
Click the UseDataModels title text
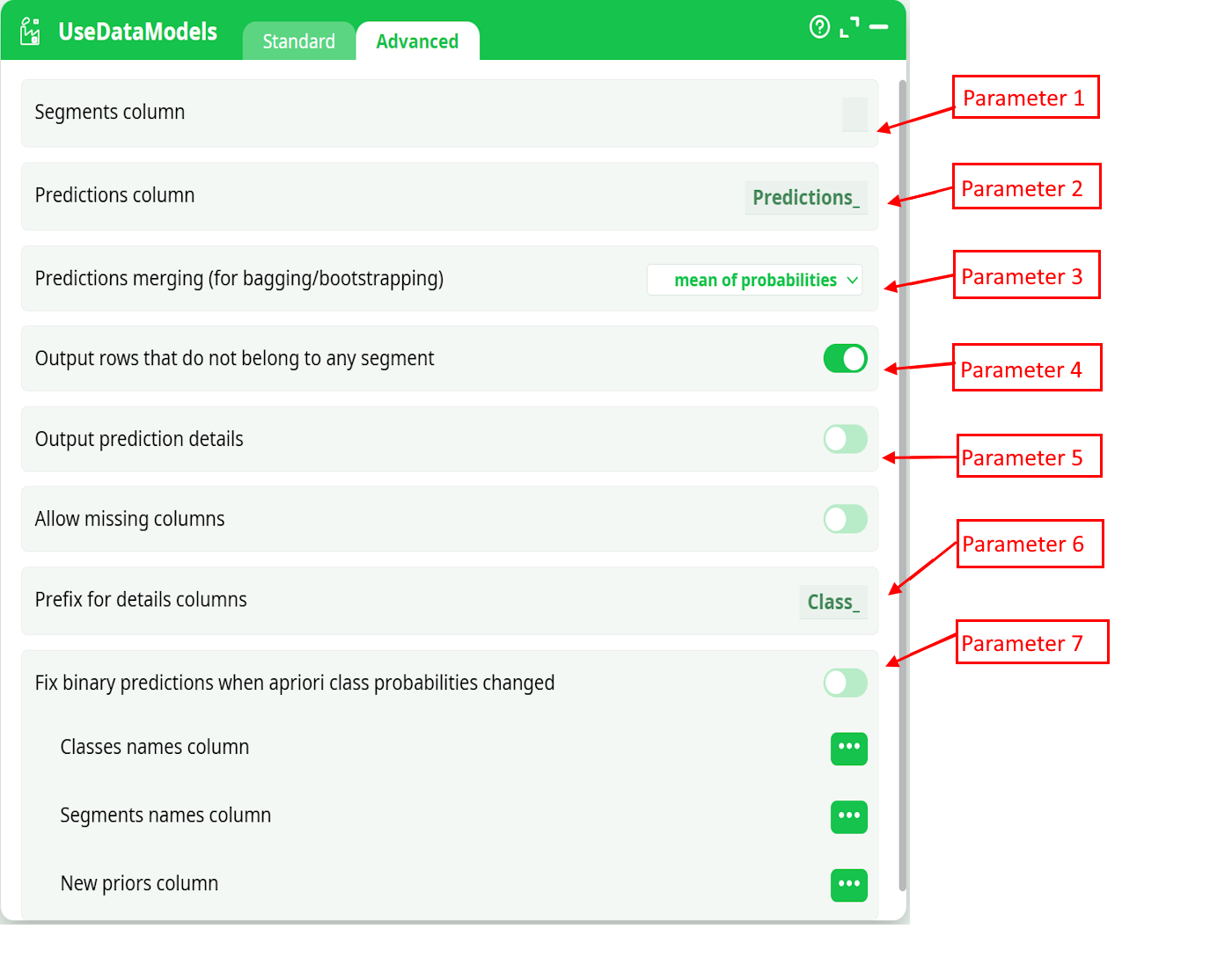tap(137, 32)
